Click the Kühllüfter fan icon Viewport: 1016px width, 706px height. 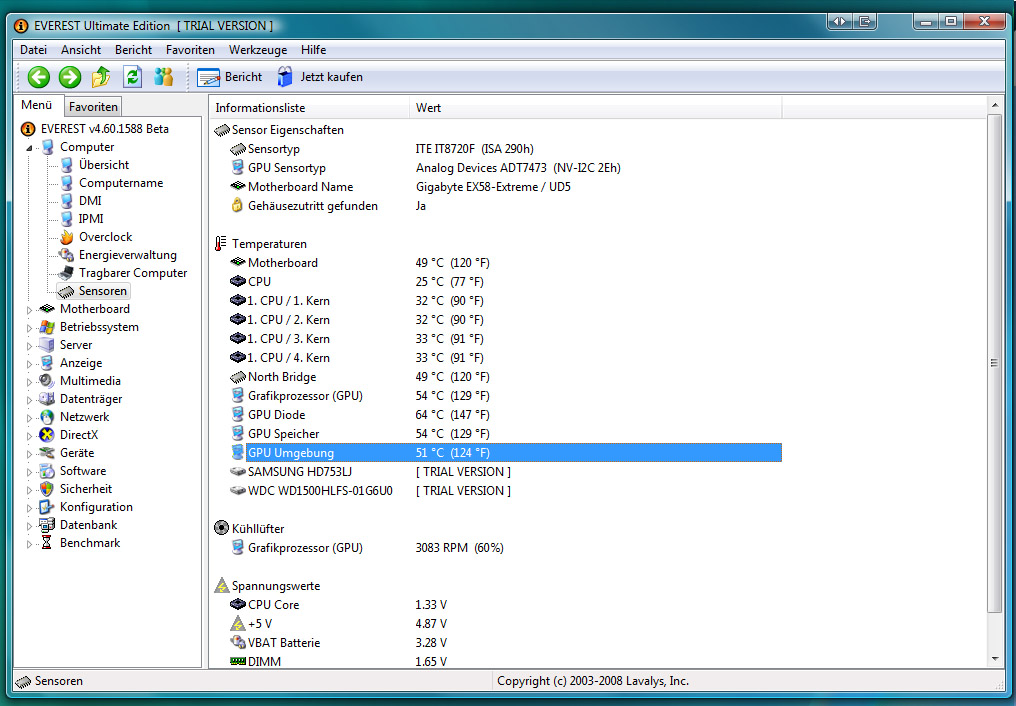[x=222, y=528]
